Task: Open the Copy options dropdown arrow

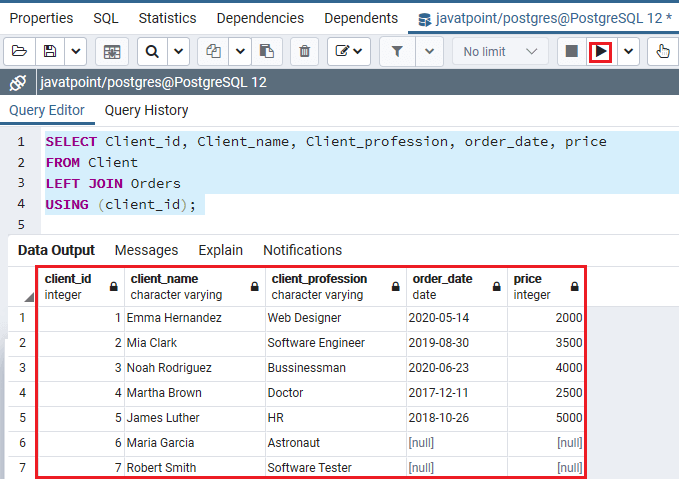Action: [240, 52]
